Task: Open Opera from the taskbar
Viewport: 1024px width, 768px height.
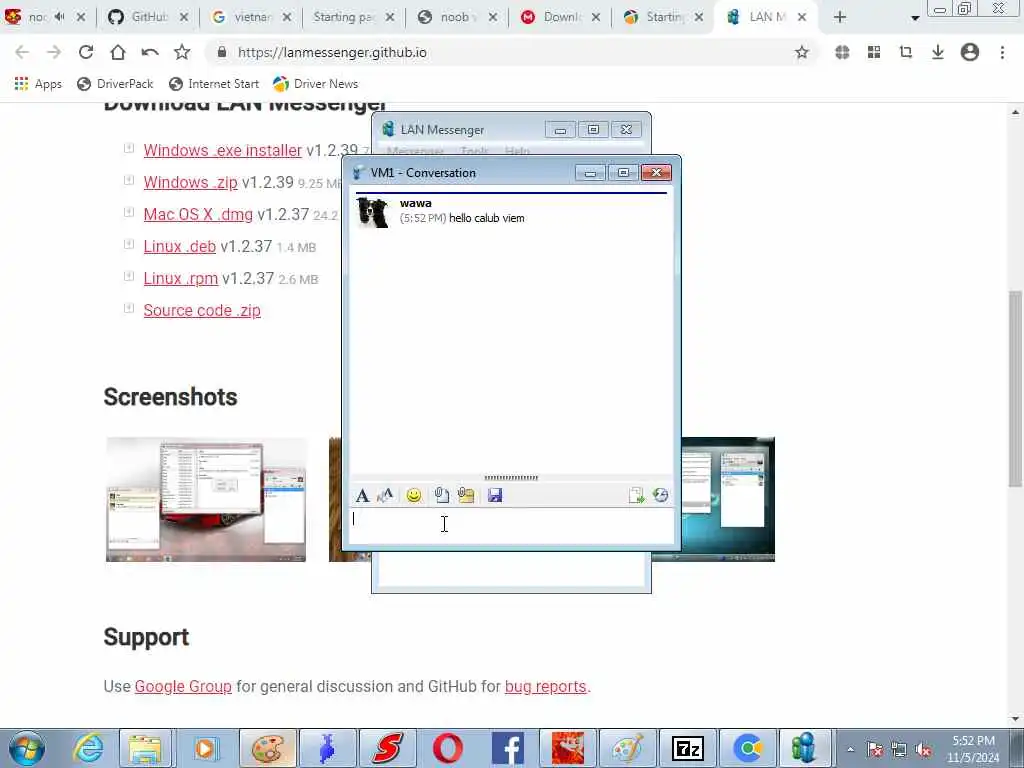Action: (447, 748)
